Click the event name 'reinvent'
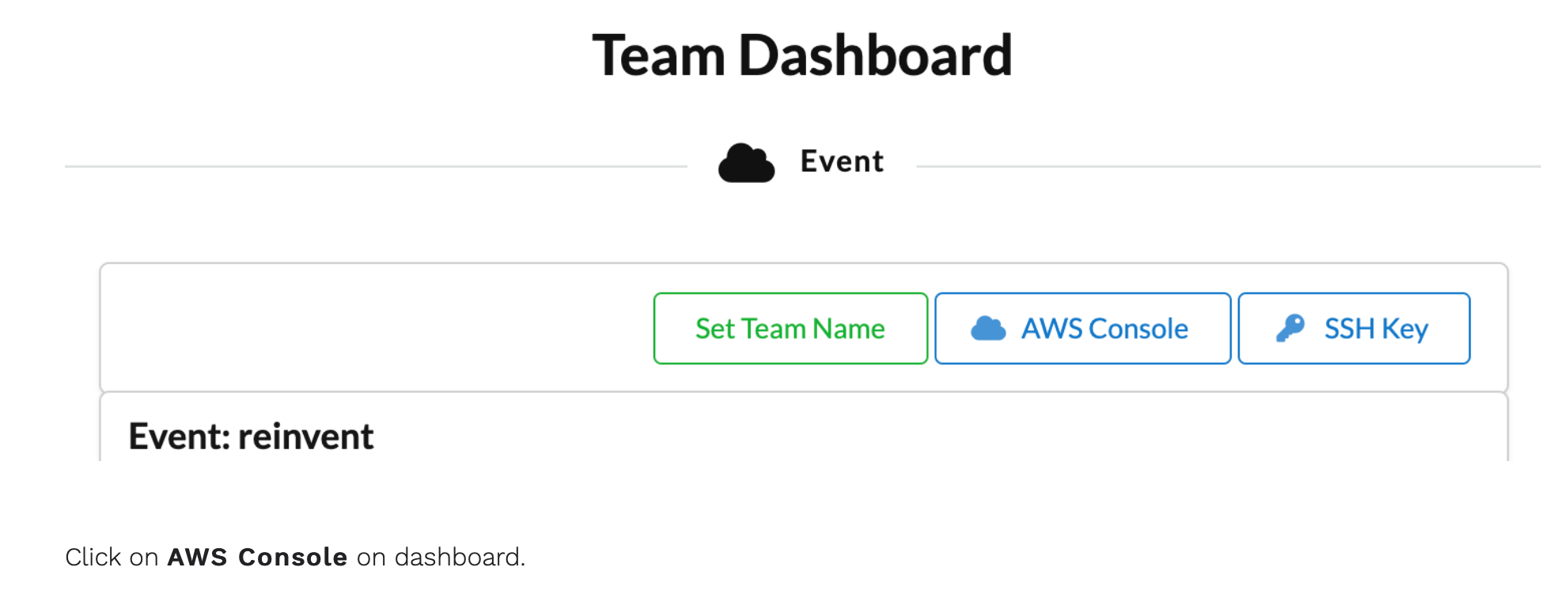The height and width of the screenshot is (590, 1568). 305,437
